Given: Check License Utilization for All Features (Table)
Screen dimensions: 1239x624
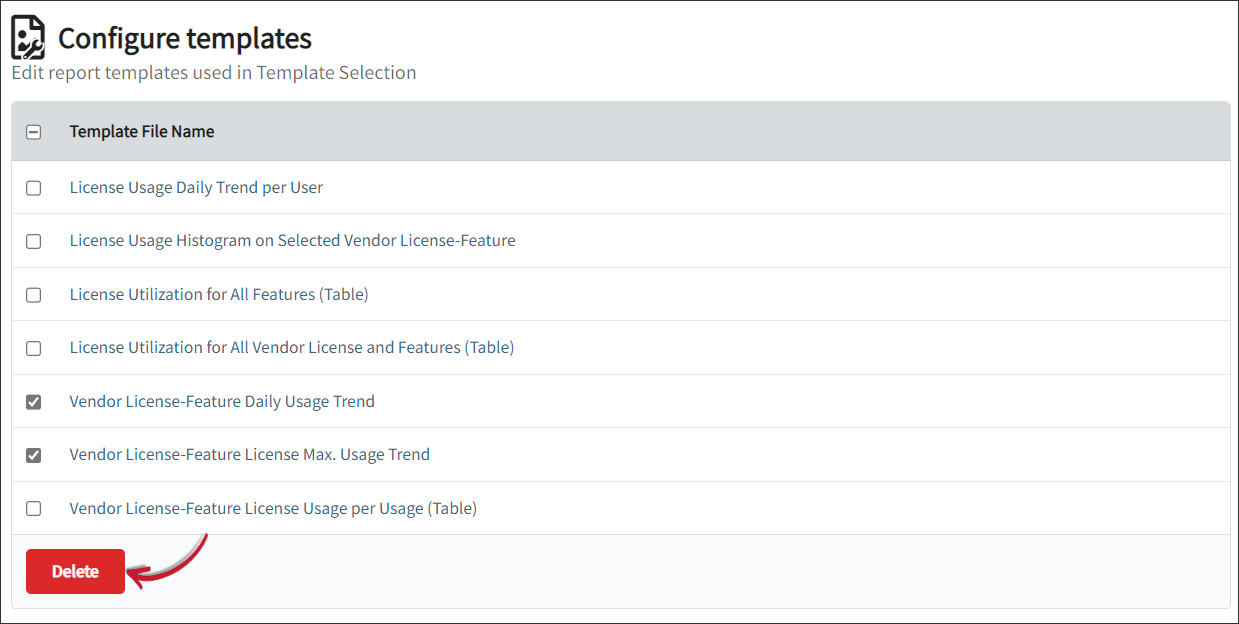Looking at the screenshot, I should pos(33,294).
